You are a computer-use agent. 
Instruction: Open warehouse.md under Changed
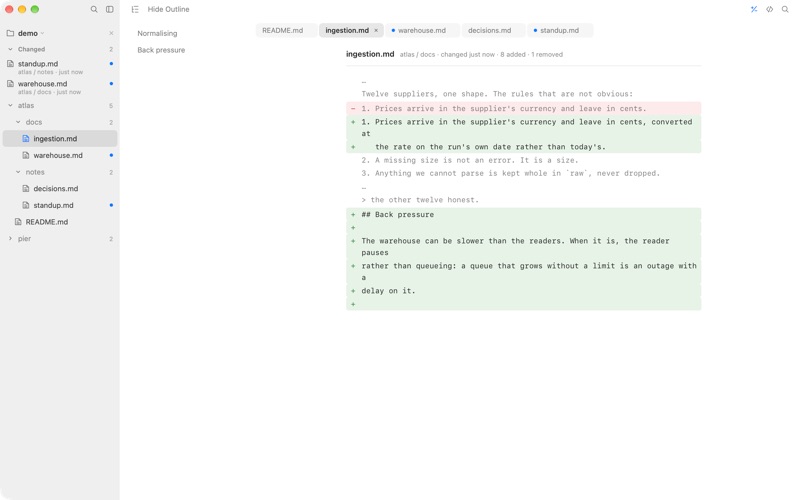(x=60, y=87)
